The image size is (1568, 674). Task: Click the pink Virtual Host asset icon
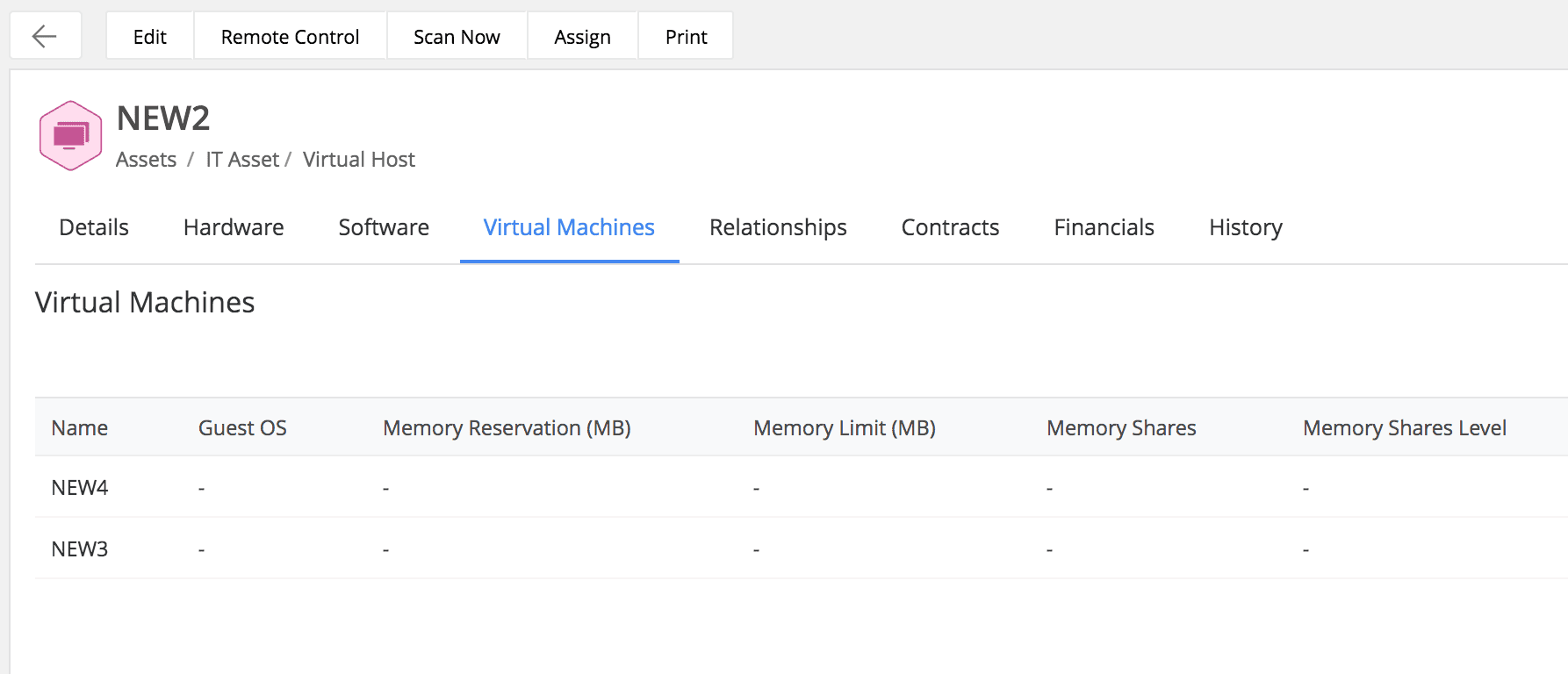coord(71,136)
